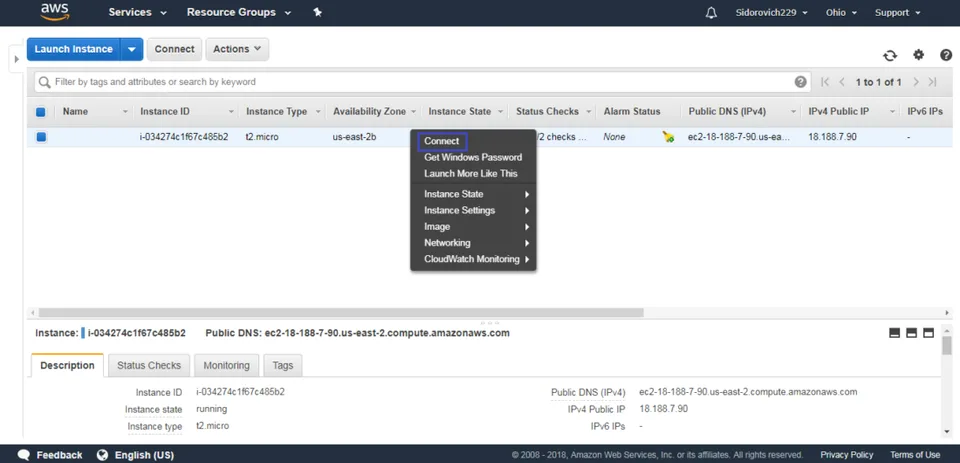This screenshot has height=463, width=960.
Task: Choose Get Windows Password
Action: 473,157
